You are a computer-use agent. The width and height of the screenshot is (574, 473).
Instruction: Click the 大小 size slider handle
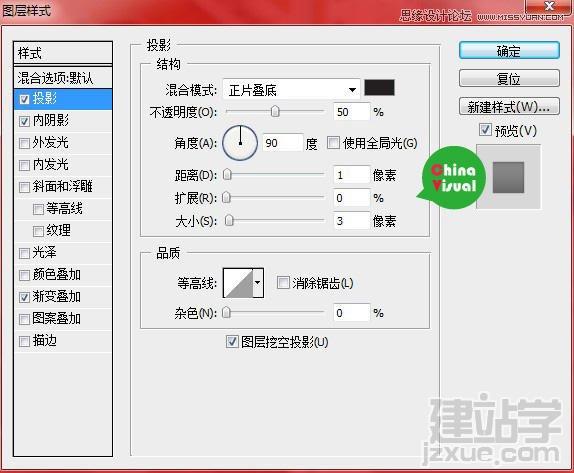[x=229, y=220]
